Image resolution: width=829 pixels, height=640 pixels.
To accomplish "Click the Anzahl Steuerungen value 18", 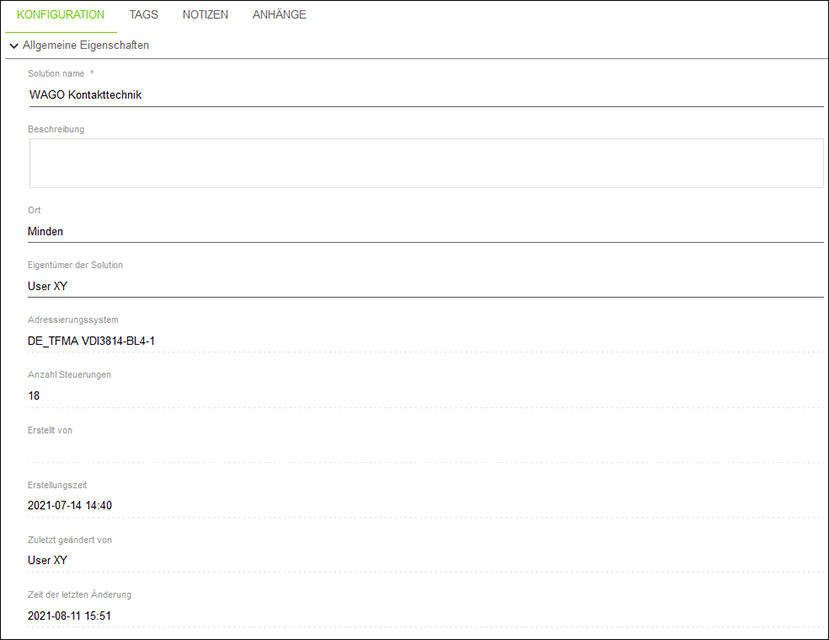I will point(34,396).
